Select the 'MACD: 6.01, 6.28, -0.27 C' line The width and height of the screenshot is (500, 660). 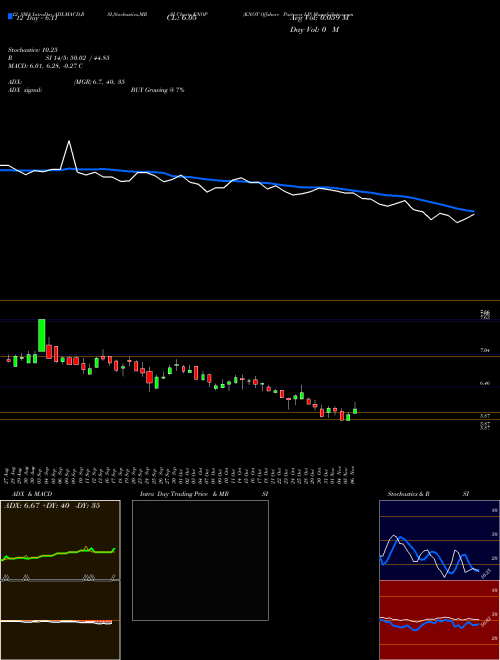point(45,66)
